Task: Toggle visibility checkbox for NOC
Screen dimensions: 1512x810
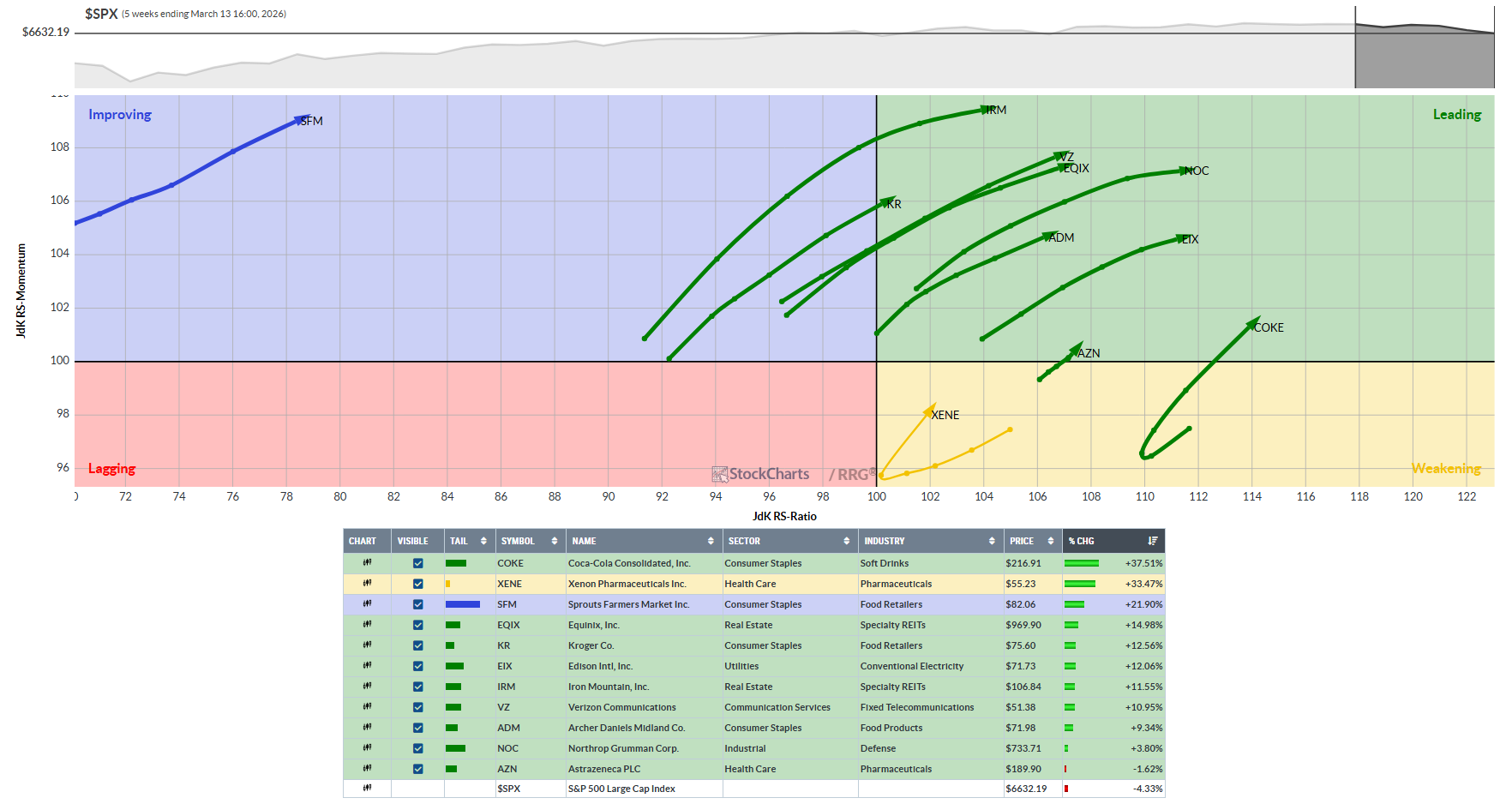Action: (x=418, y=748)
